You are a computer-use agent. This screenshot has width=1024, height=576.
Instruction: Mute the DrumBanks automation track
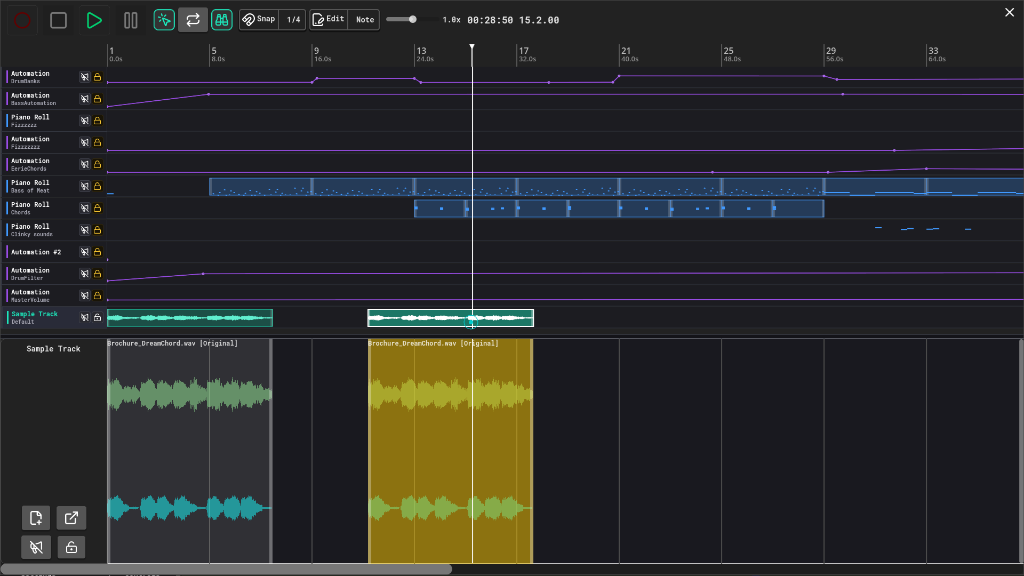(85, 77)
